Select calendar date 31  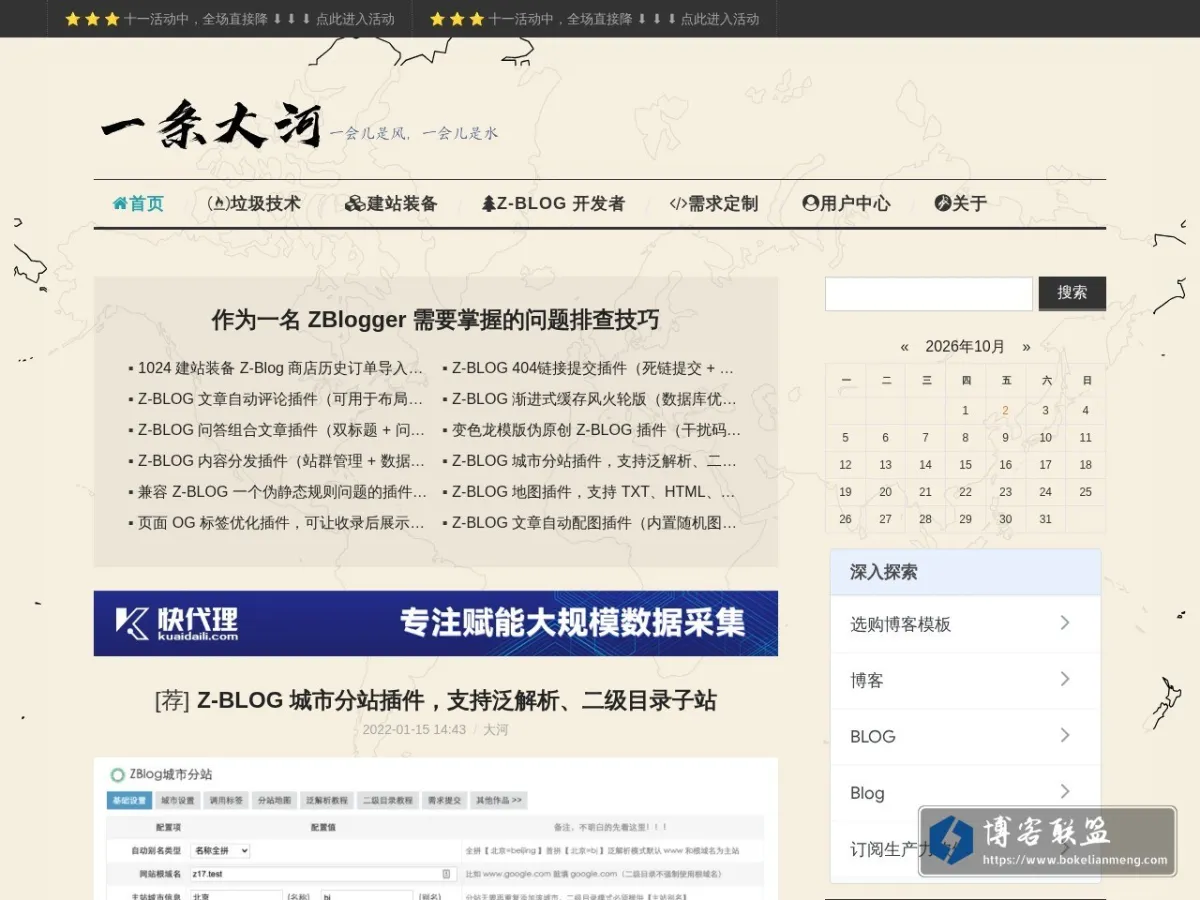coord(1045,519)
